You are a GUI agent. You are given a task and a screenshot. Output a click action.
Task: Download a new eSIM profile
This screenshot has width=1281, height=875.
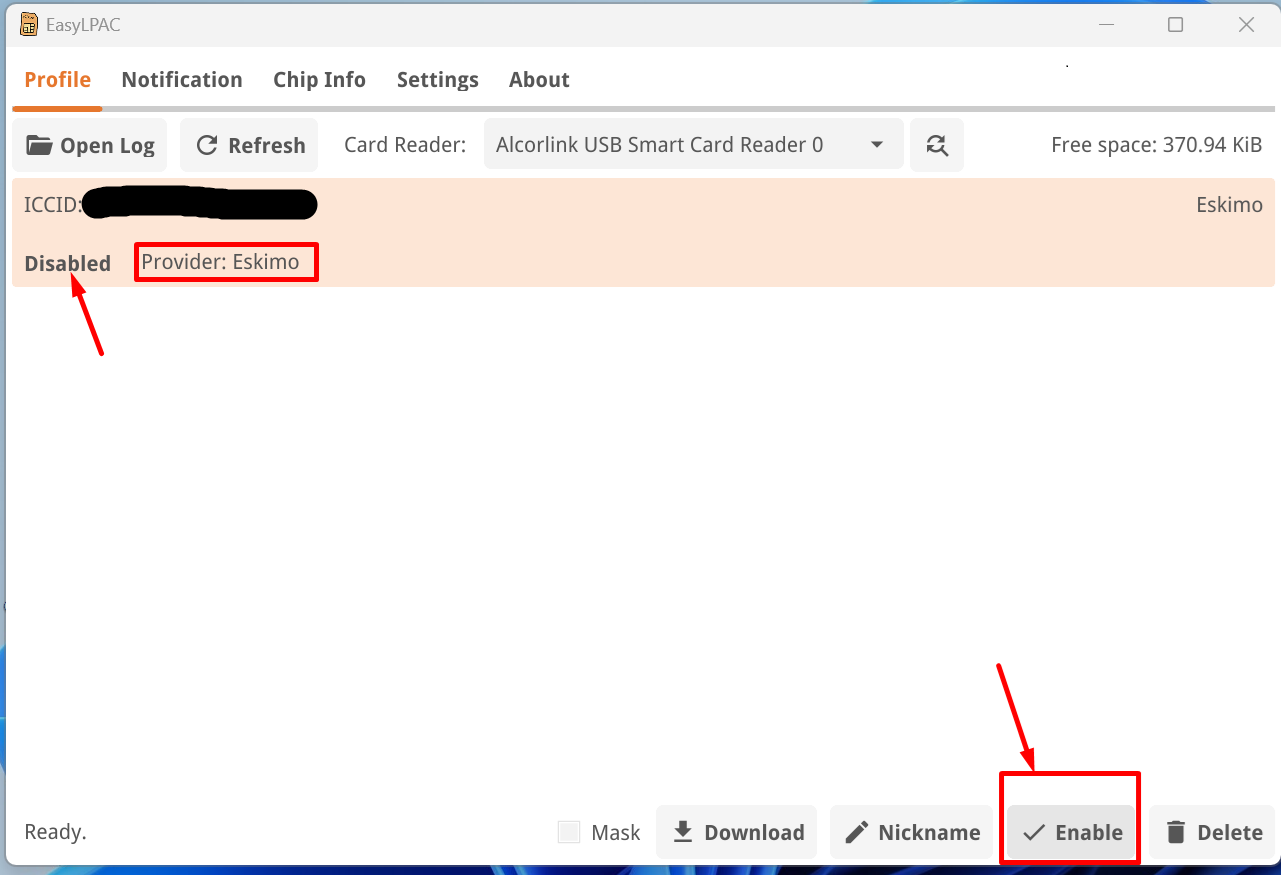tap(737, 832)
